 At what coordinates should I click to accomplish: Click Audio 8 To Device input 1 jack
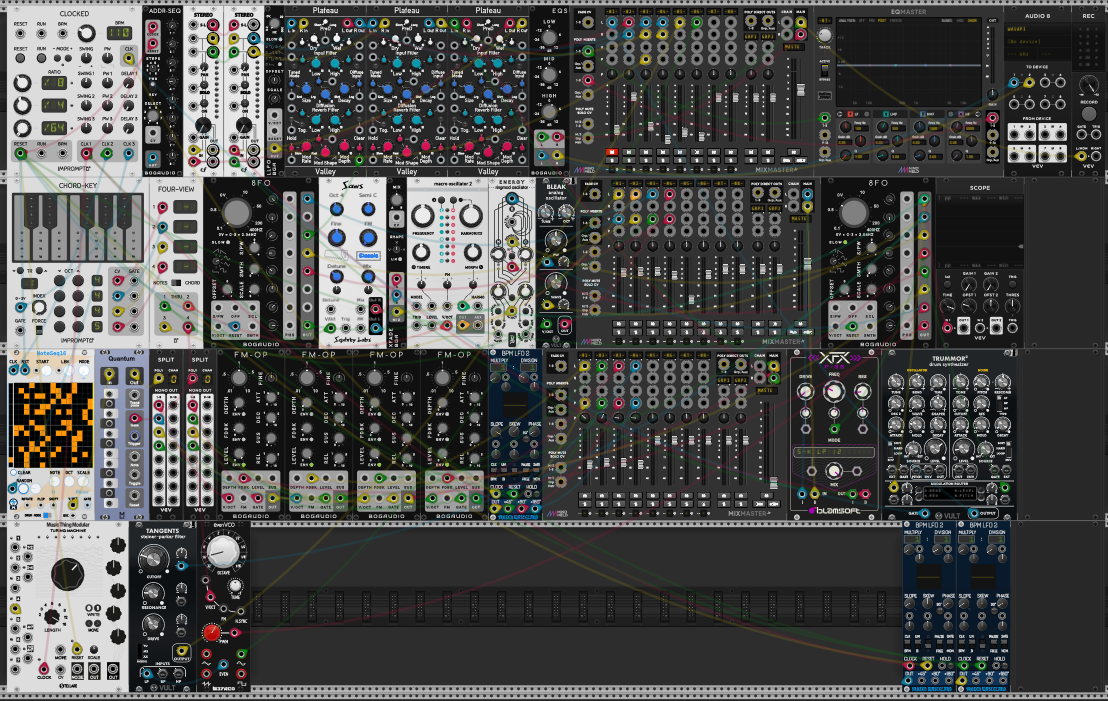(x=1015, y=83)
